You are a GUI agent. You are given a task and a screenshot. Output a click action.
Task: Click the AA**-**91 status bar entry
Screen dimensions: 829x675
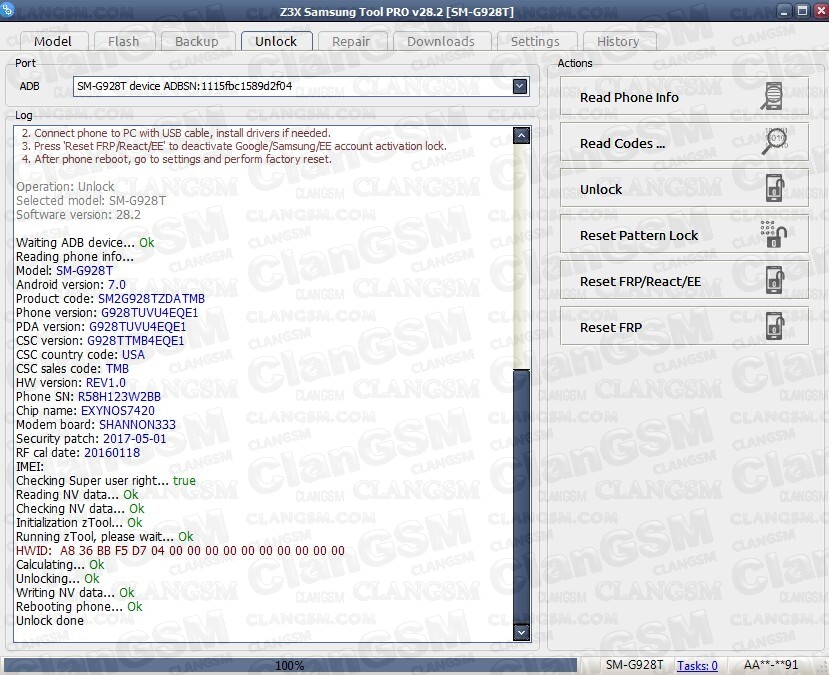click(x=771, y=665)
